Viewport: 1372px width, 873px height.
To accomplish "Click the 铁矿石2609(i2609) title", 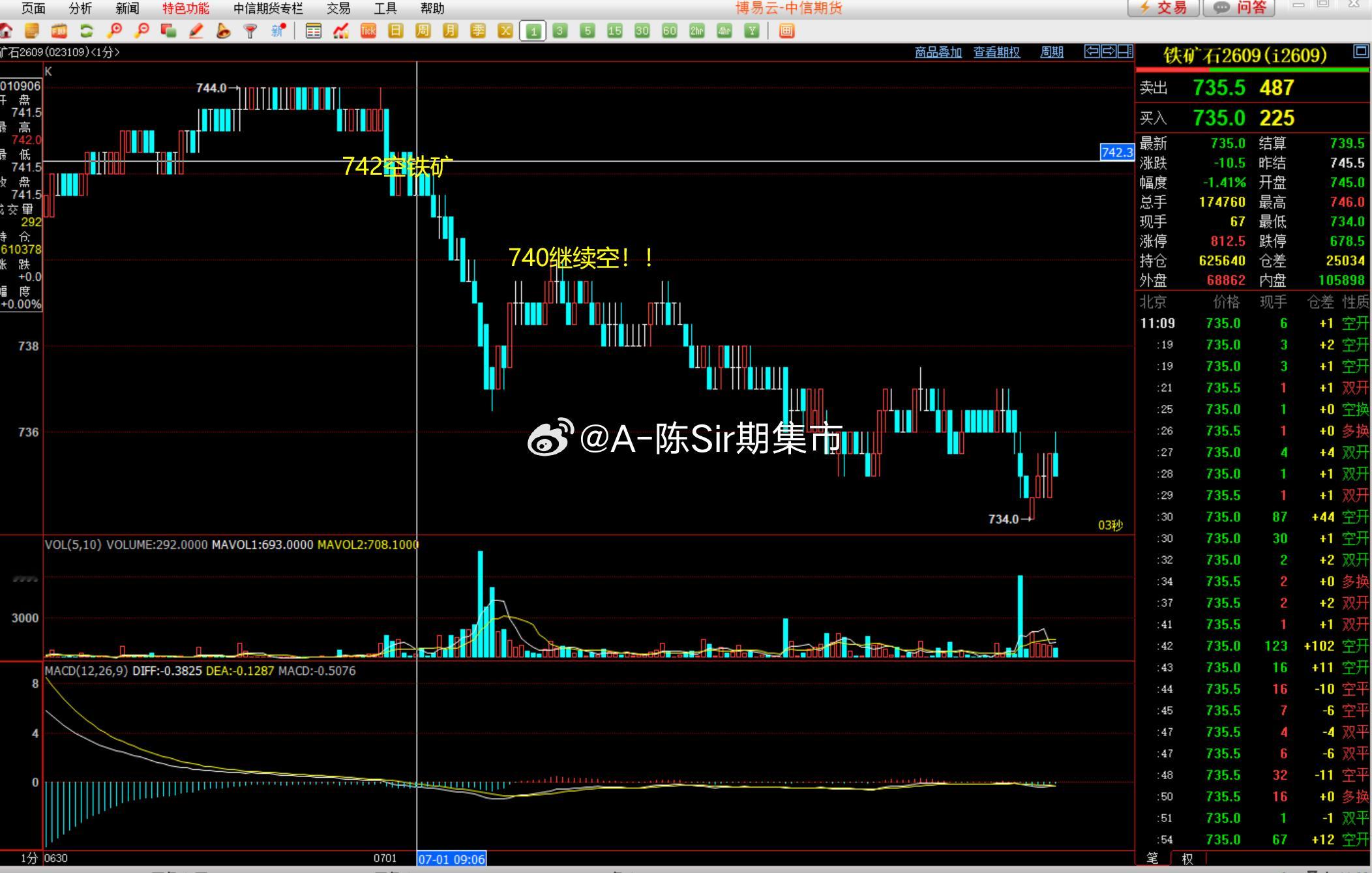I will point(1245,55).
